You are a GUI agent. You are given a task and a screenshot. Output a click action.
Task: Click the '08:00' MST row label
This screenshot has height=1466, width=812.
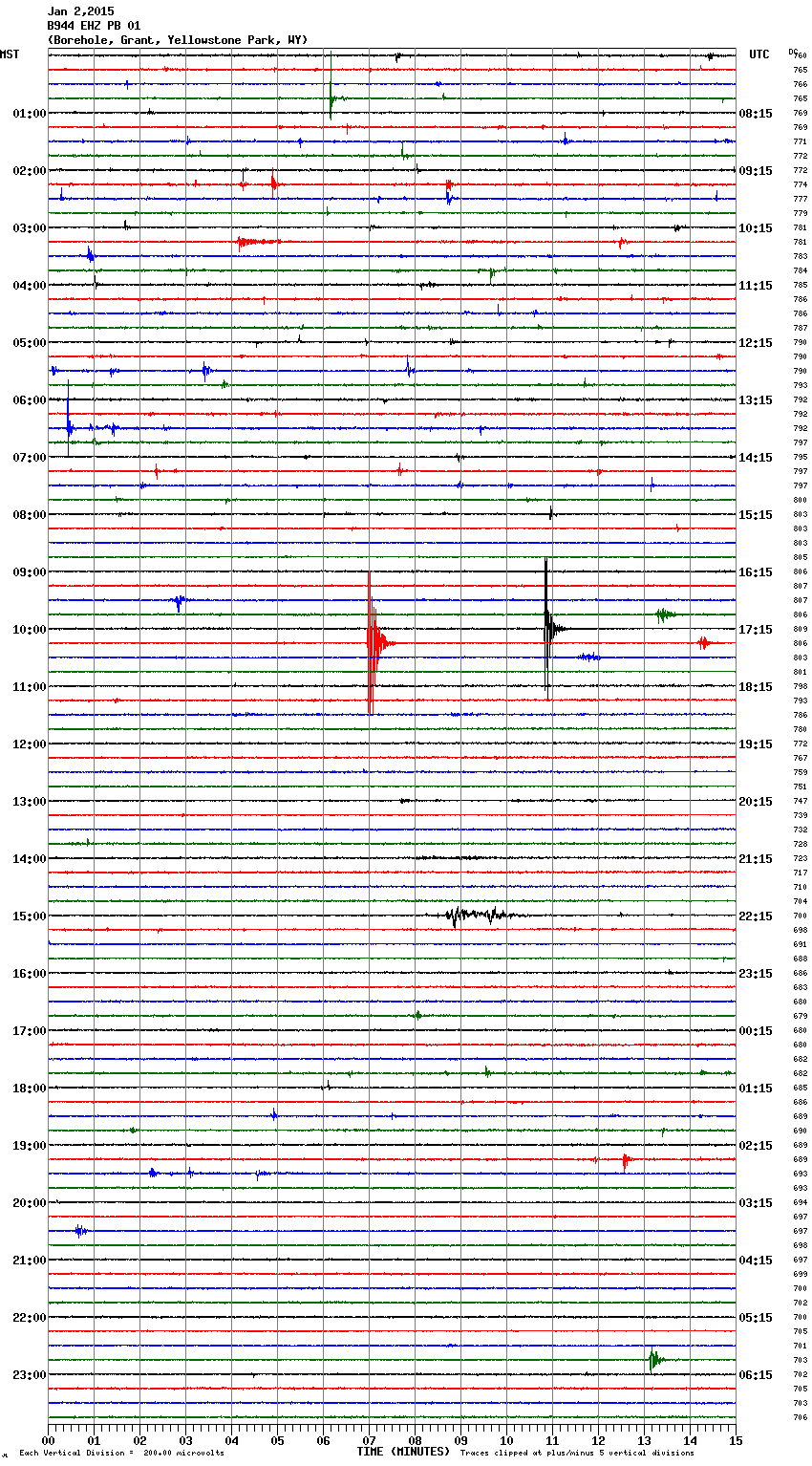click(30, 515)
